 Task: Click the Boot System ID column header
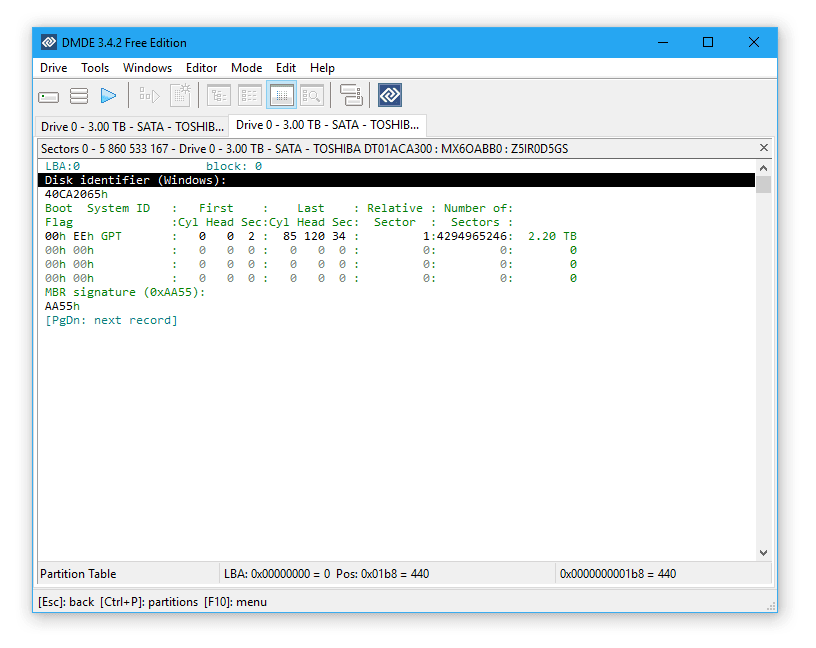[x=97, y=215]
